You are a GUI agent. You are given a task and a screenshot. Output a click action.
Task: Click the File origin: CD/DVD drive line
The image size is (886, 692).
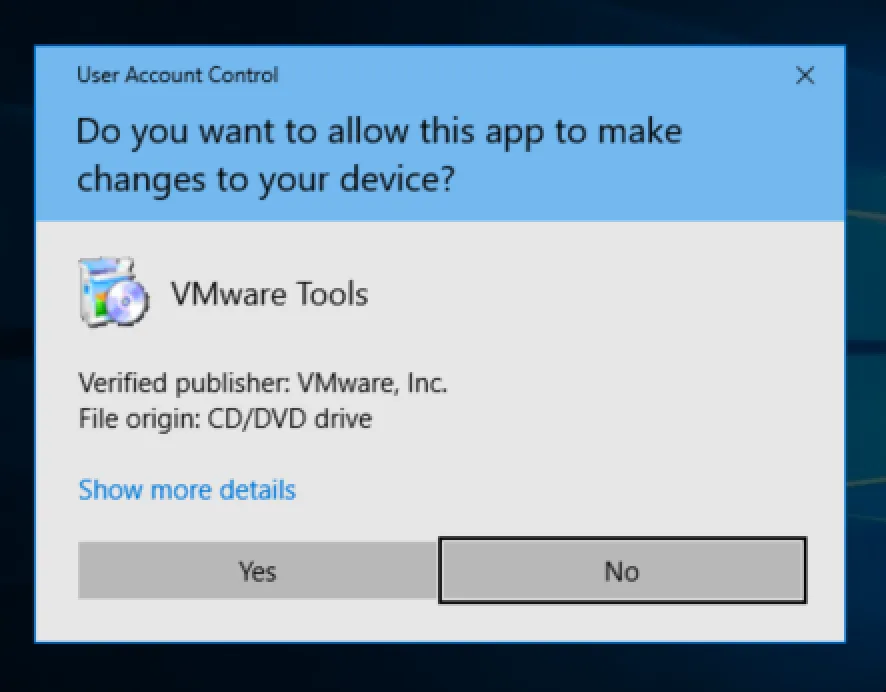[x=225, y=419]
